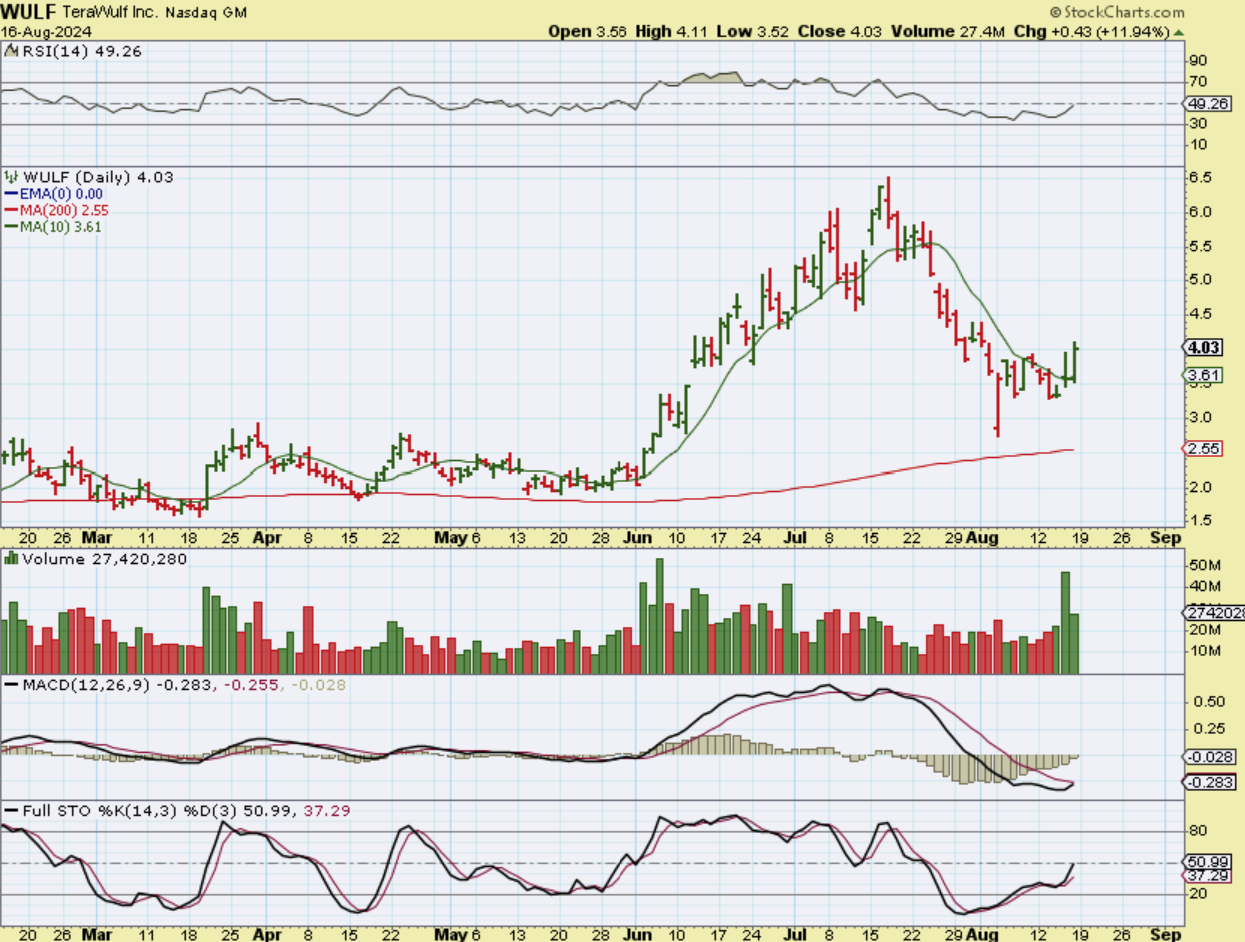The image size is (1245, 942).
Task: Click the 4.03 last price tag
Action: point(1202,348)
